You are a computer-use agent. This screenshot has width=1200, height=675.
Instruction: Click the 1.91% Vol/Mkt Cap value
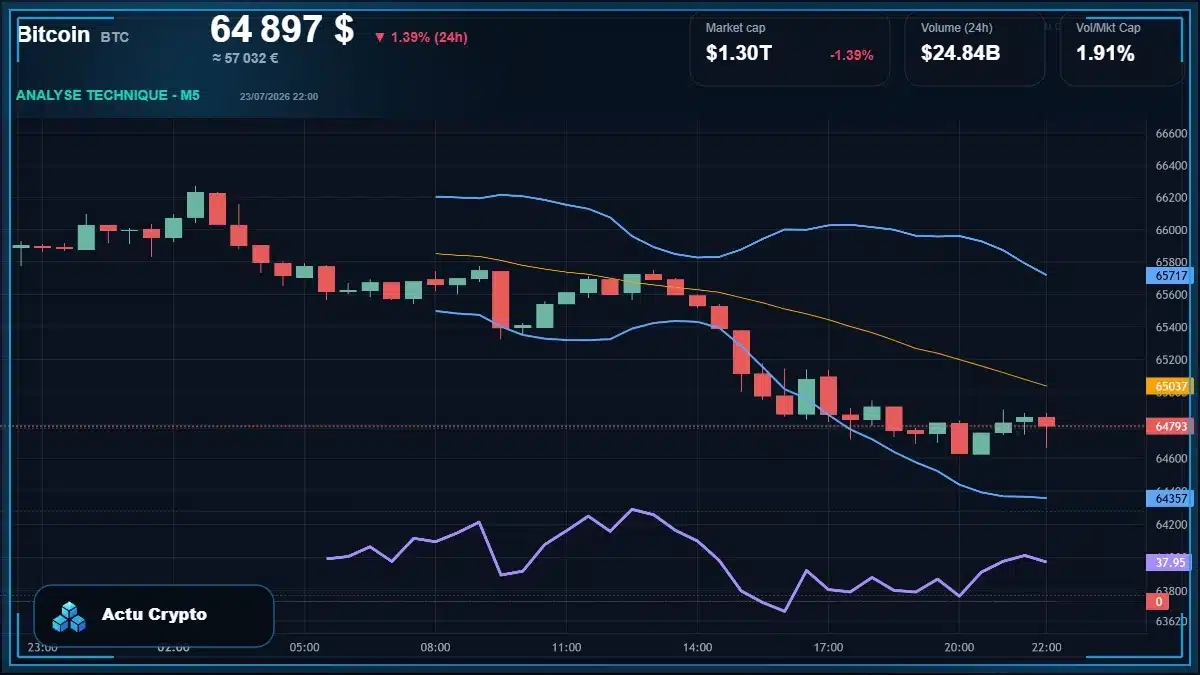coord(1105,54)
